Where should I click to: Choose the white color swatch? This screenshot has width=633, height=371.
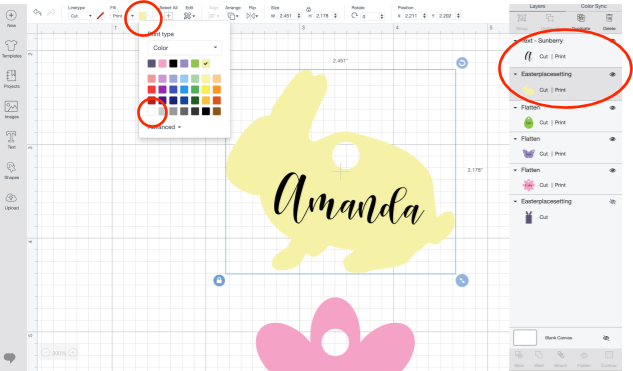click(151, 111)
